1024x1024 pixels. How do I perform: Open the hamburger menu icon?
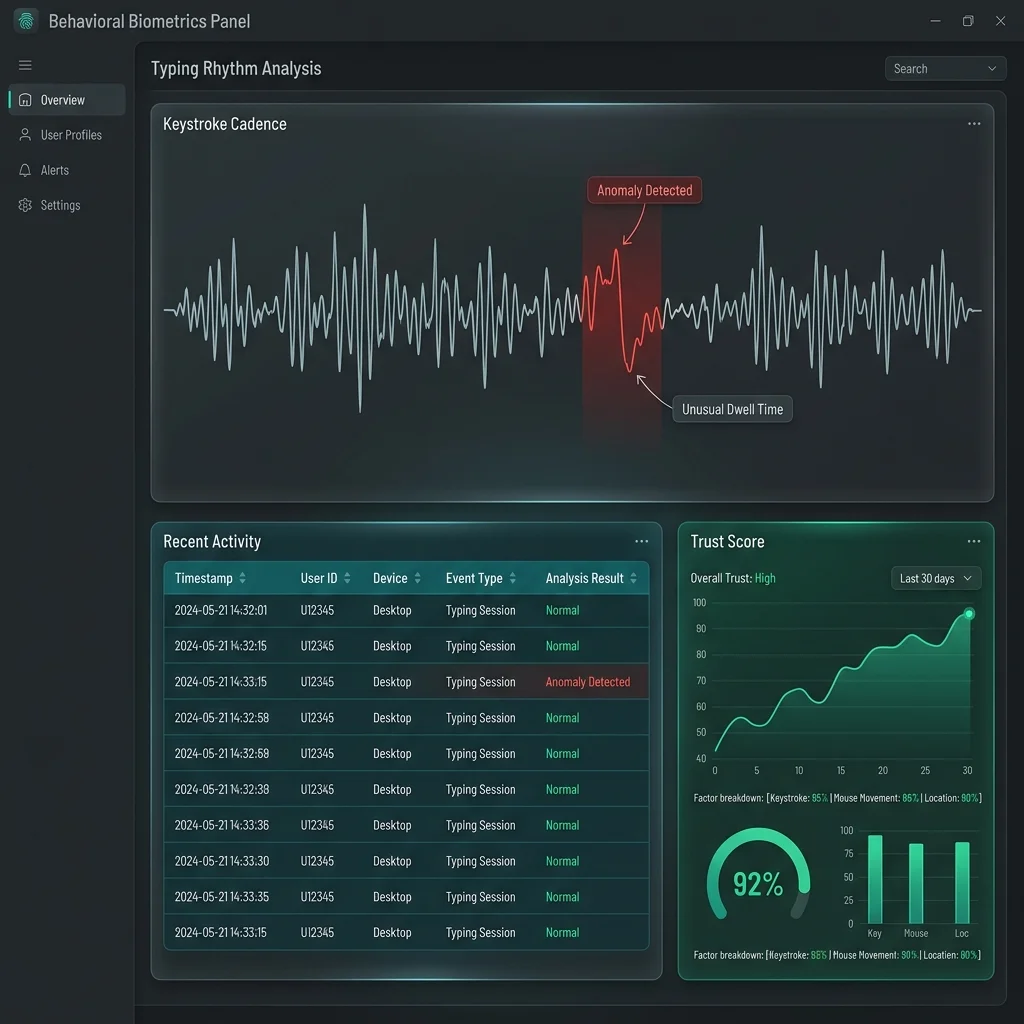(25, 65)
